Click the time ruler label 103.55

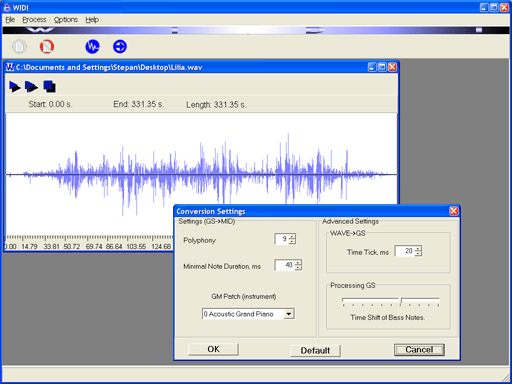pos(136,246)
